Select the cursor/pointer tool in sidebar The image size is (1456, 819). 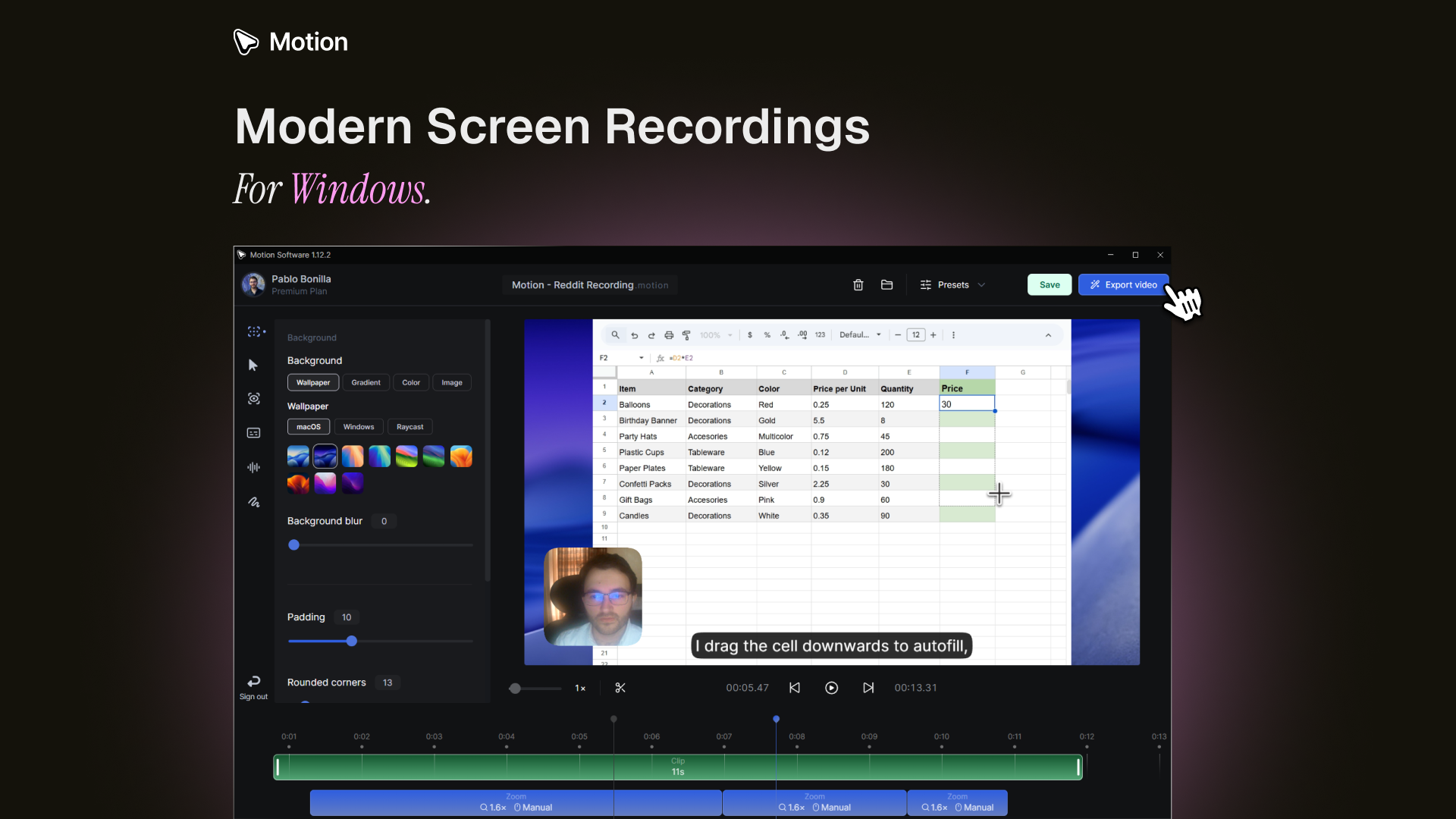(x=253, y=365)
